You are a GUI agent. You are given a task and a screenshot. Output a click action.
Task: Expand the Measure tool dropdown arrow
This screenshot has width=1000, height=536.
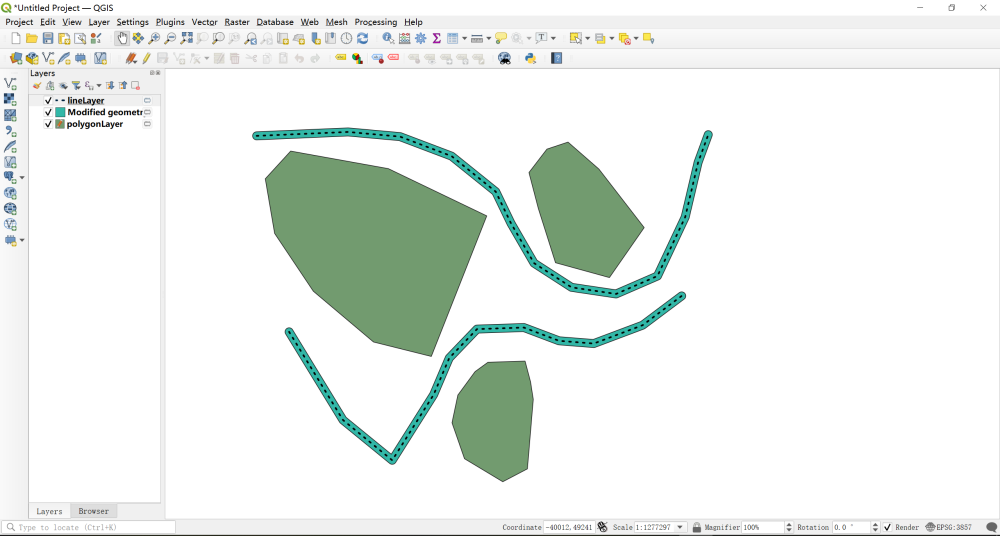pos(489,38)
